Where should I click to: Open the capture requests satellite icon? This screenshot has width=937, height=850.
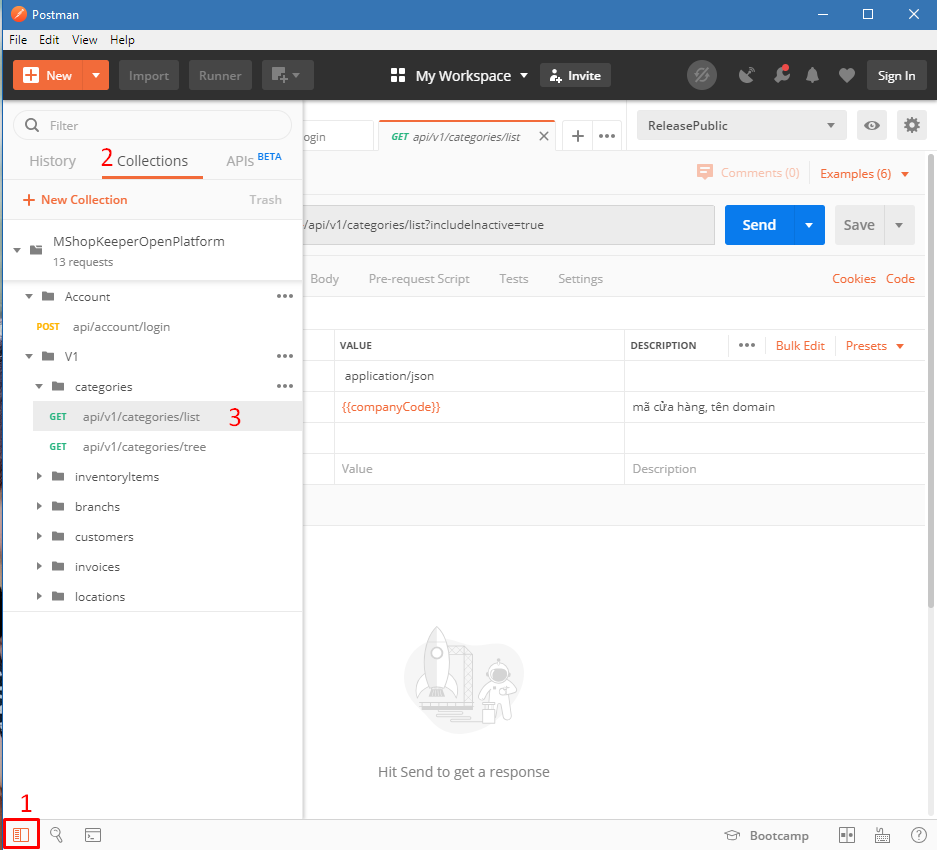(746, 75)
